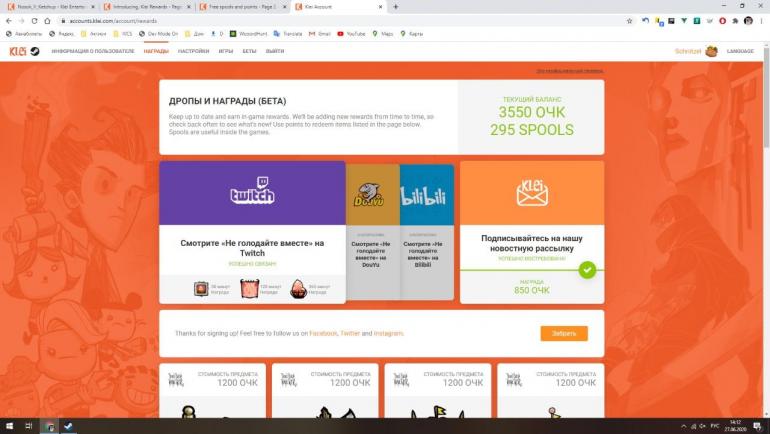Click ВЫЙТИ to log out
The height and width of the screenshot is (434, 770).
pos(275,51)
